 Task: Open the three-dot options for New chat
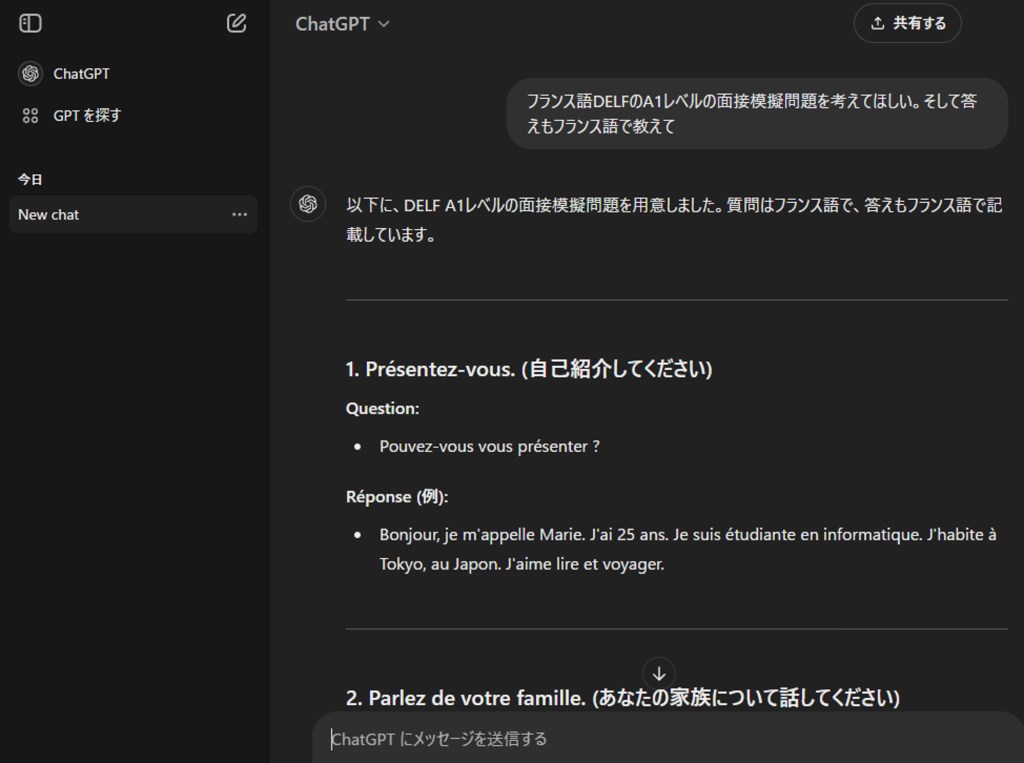[x=239, y=215]
